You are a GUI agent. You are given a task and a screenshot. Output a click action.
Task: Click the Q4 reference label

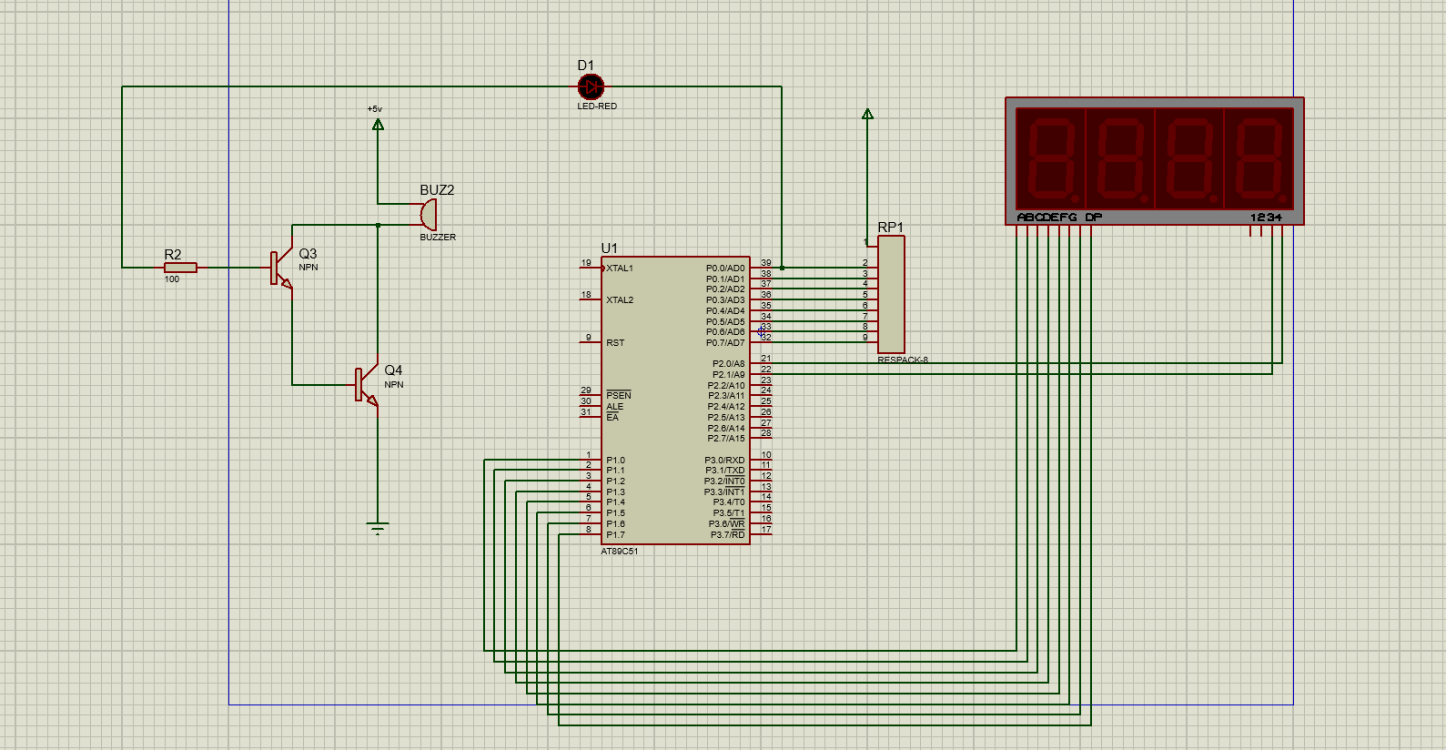coord(393,370)
